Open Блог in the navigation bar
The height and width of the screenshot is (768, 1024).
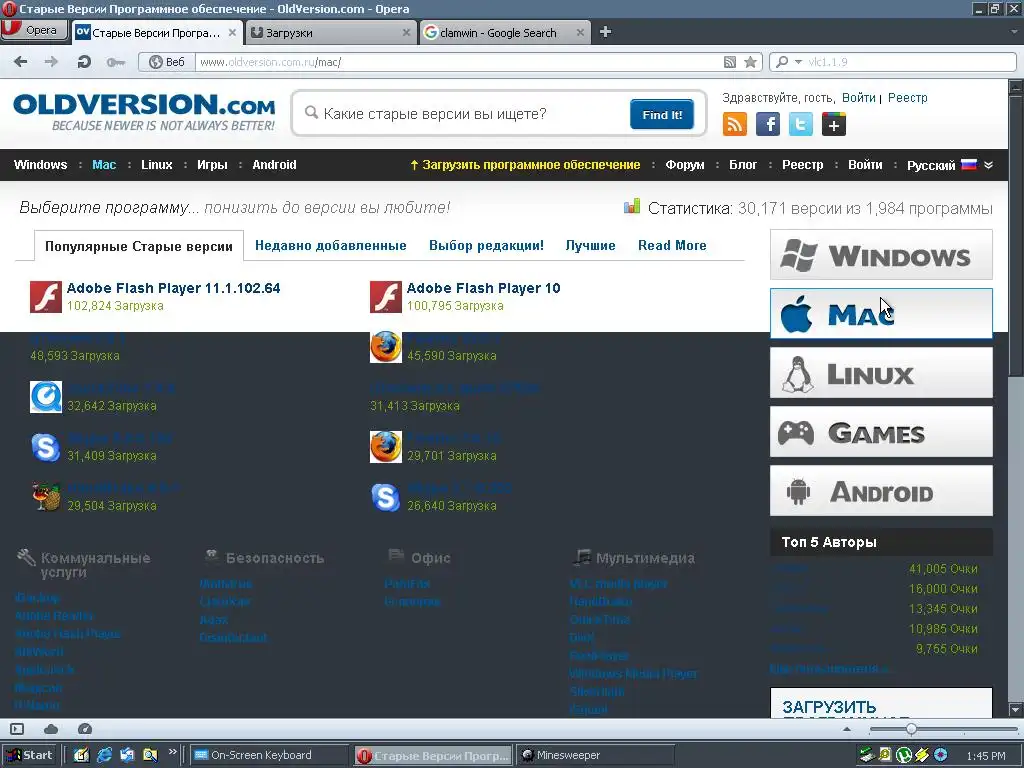(743, 165)
